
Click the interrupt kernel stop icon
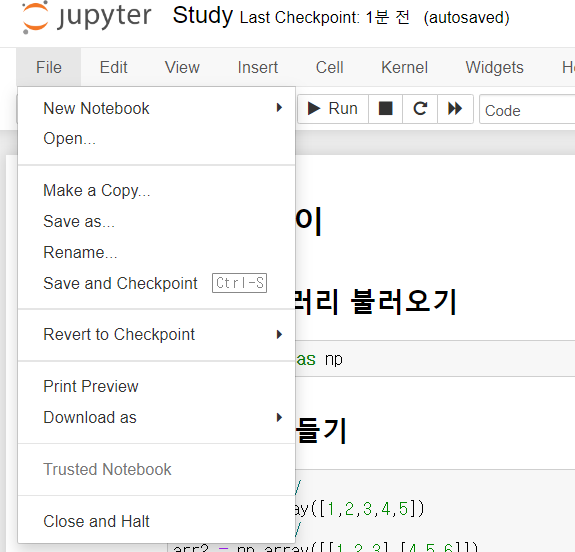(385, 109)
